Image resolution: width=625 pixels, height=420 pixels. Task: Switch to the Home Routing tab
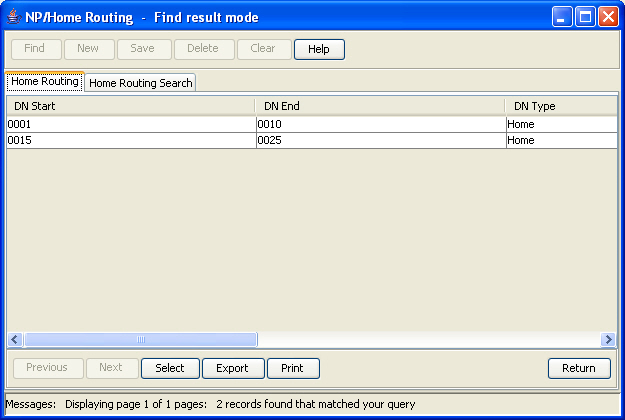pyautogui.click(x=45, y=82)
